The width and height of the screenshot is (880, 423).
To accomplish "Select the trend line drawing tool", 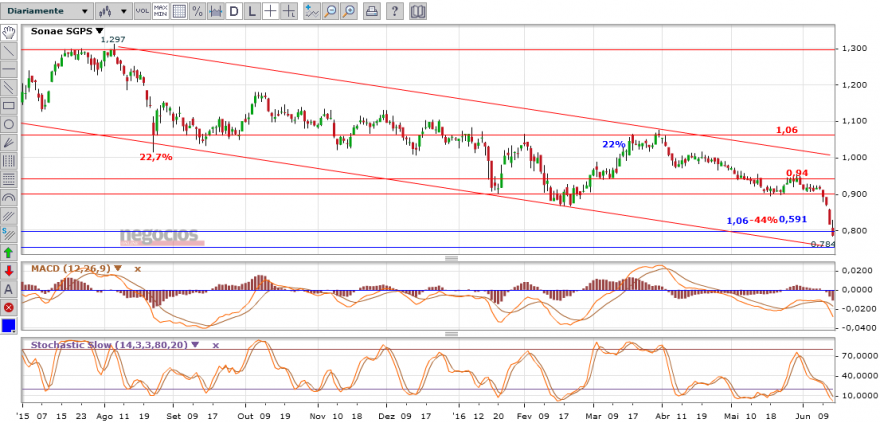I will pos(8,50).
